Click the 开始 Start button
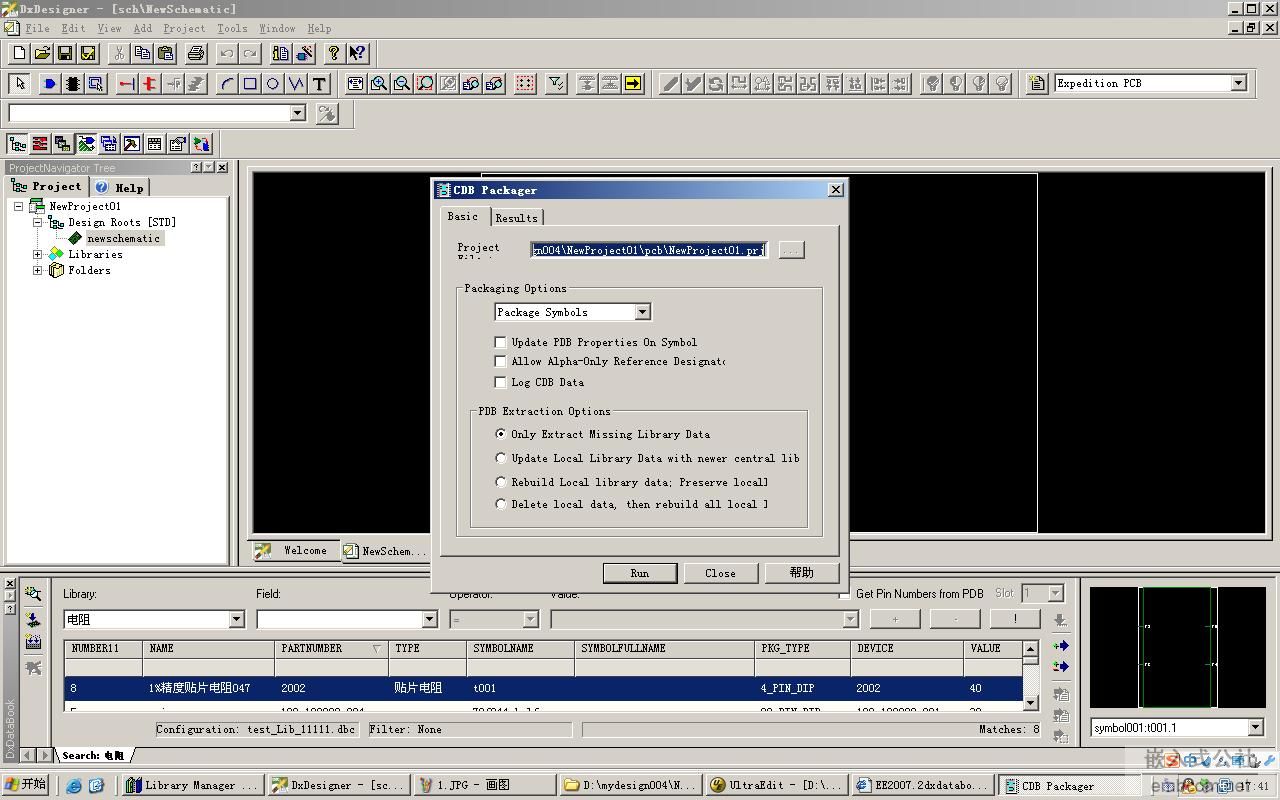 [x=27, y=785]
